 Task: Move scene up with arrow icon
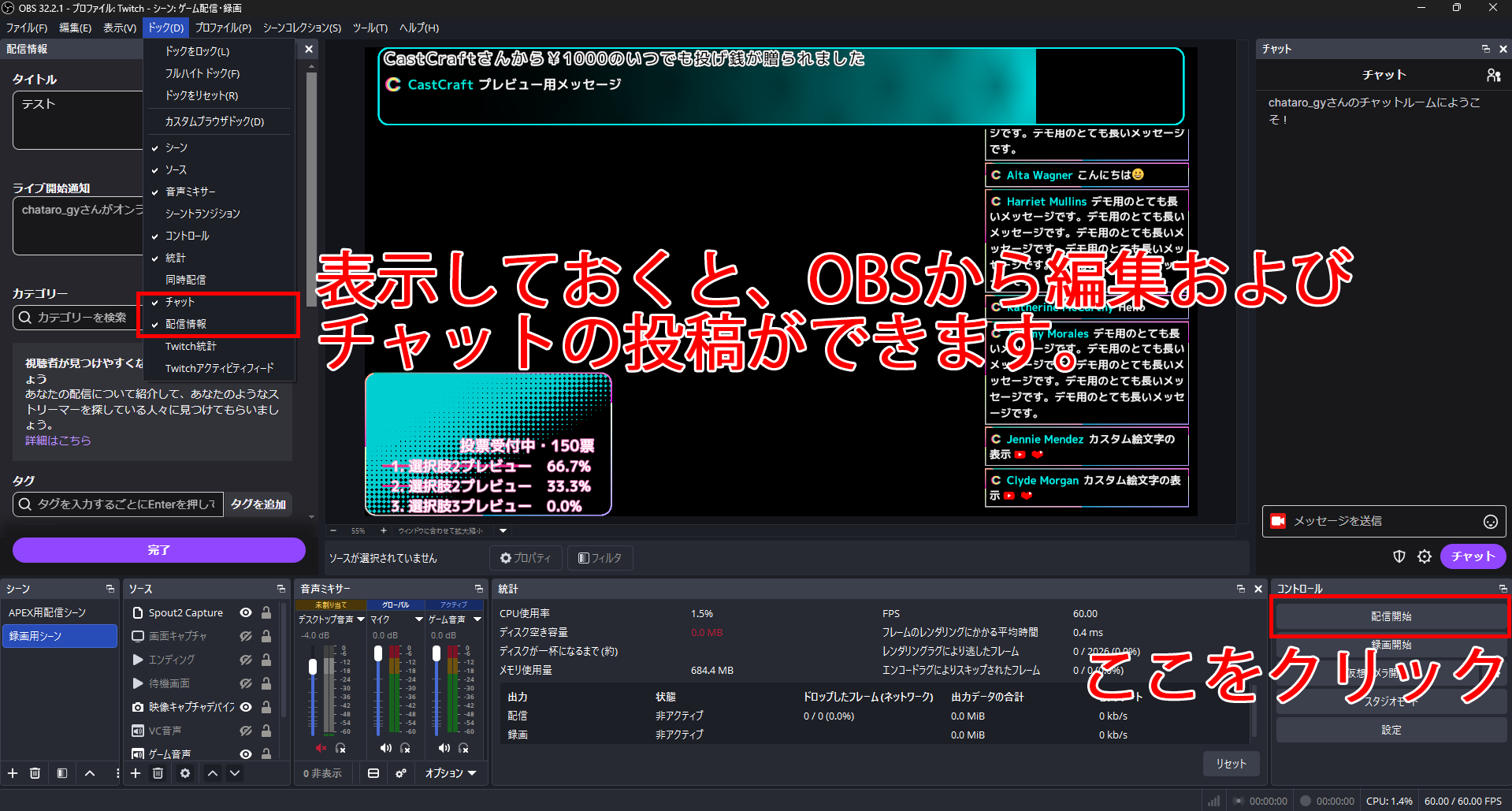(90, 773)
